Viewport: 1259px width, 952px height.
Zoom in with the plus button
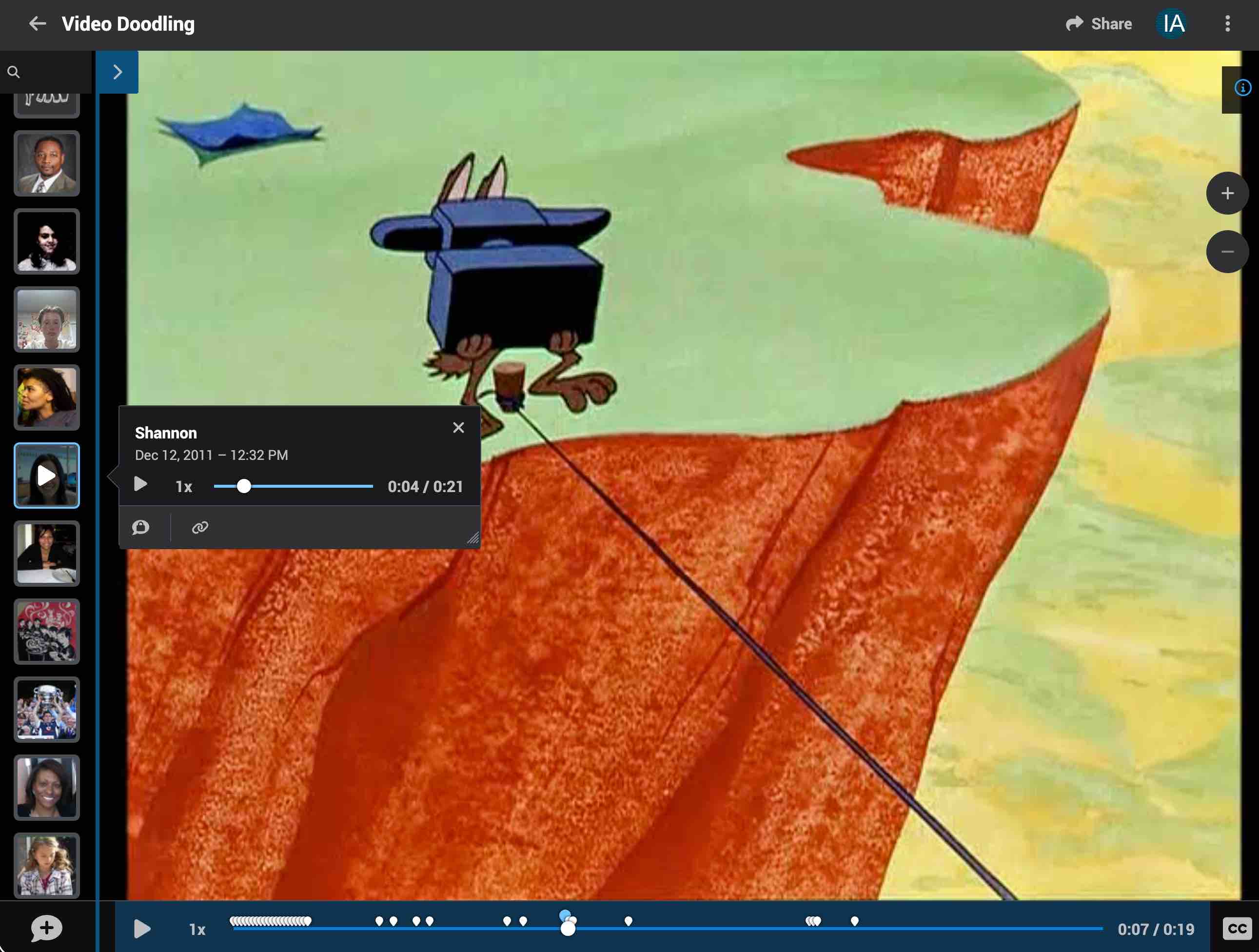click(1227, 194)
